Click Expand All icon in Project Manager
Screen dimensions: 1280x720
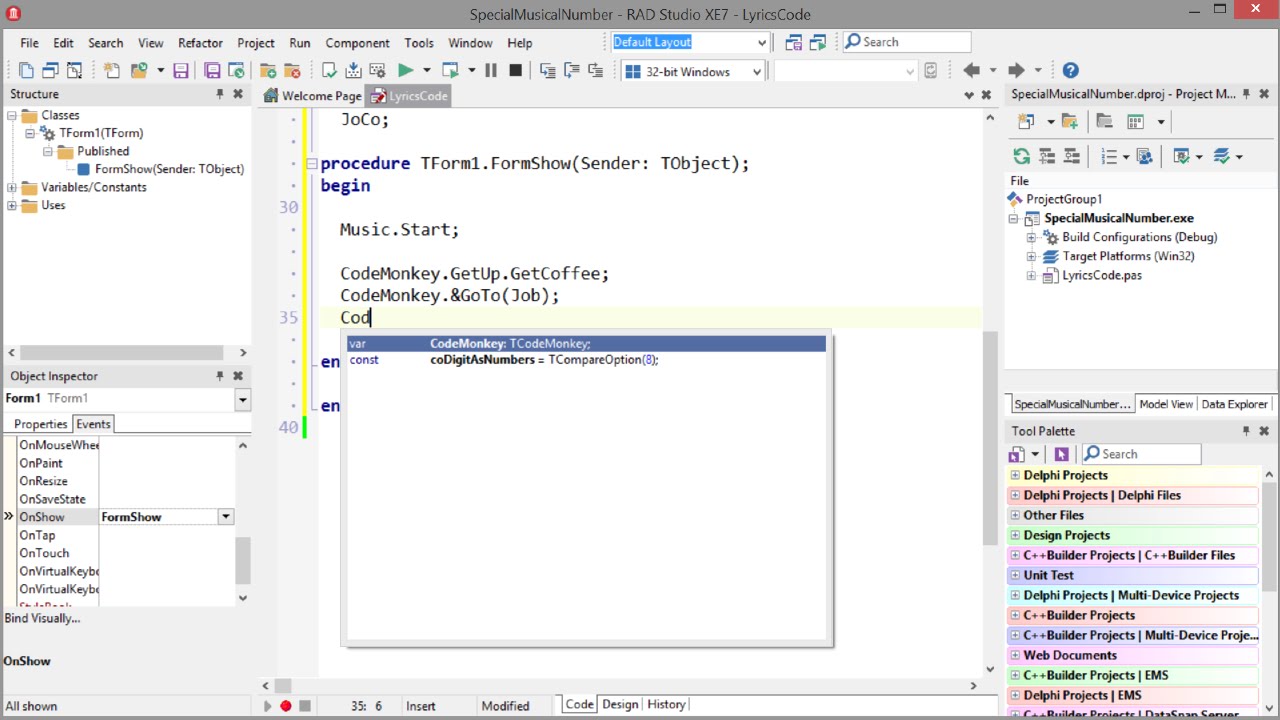[1046, 157]
